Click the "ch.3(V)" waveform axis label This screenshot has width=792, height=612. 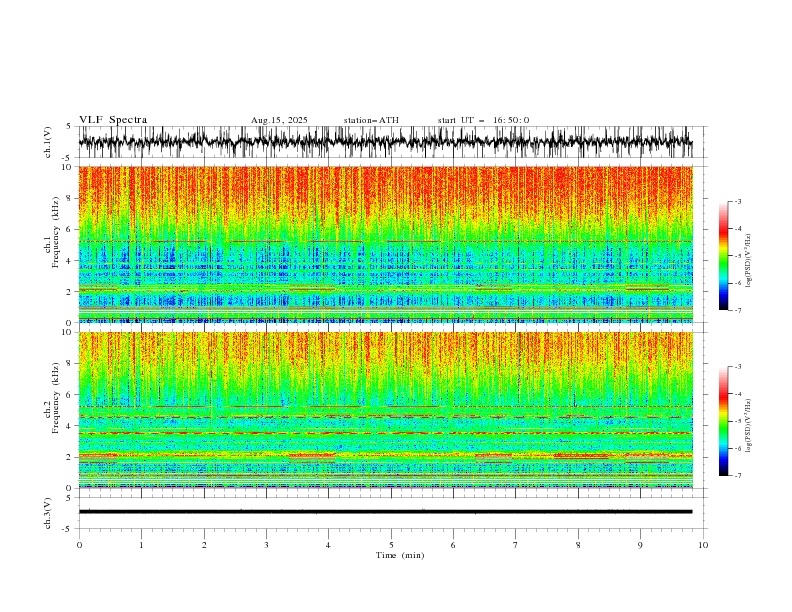coord(48,513)
